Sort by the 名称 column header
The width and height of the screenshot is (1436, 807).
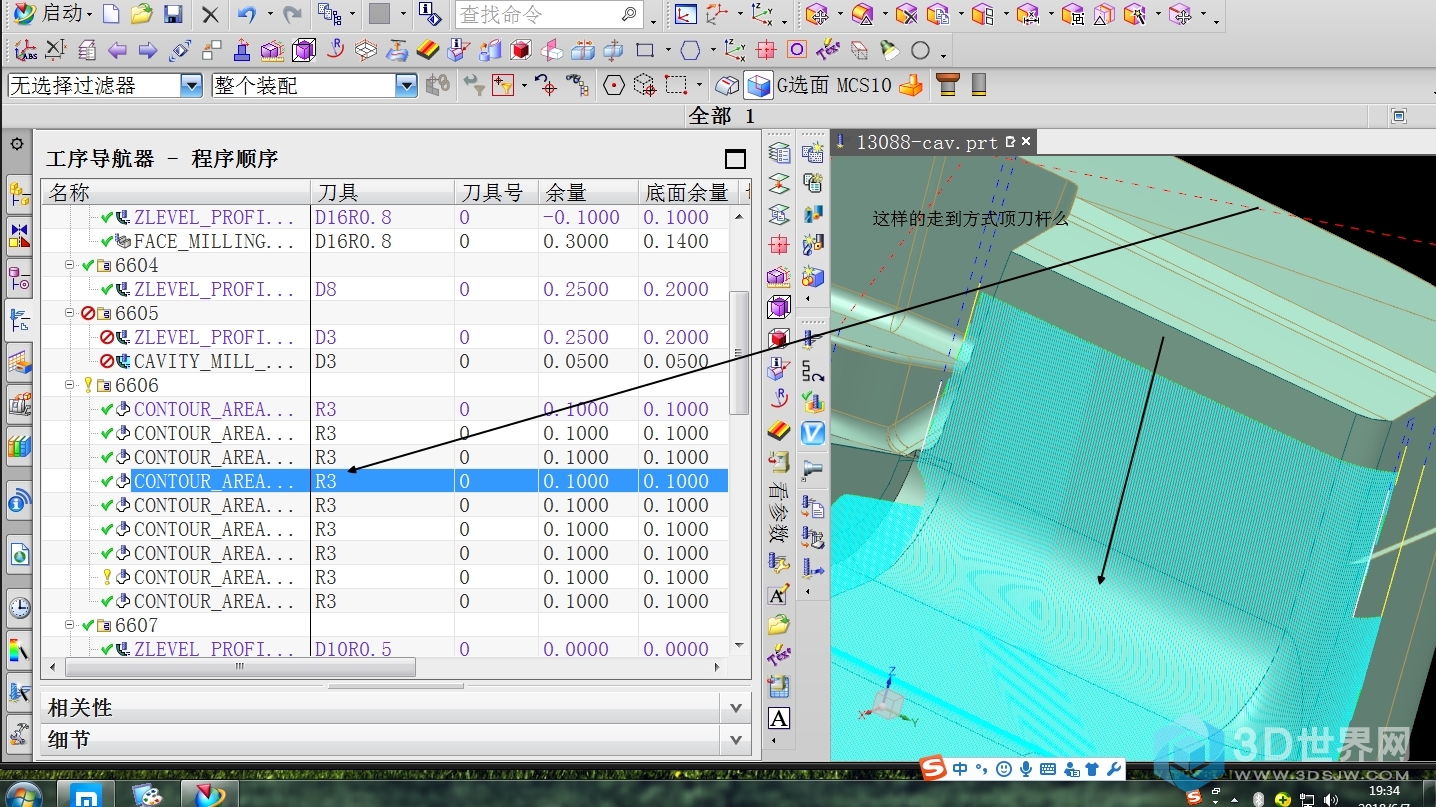tap(175, 192)
